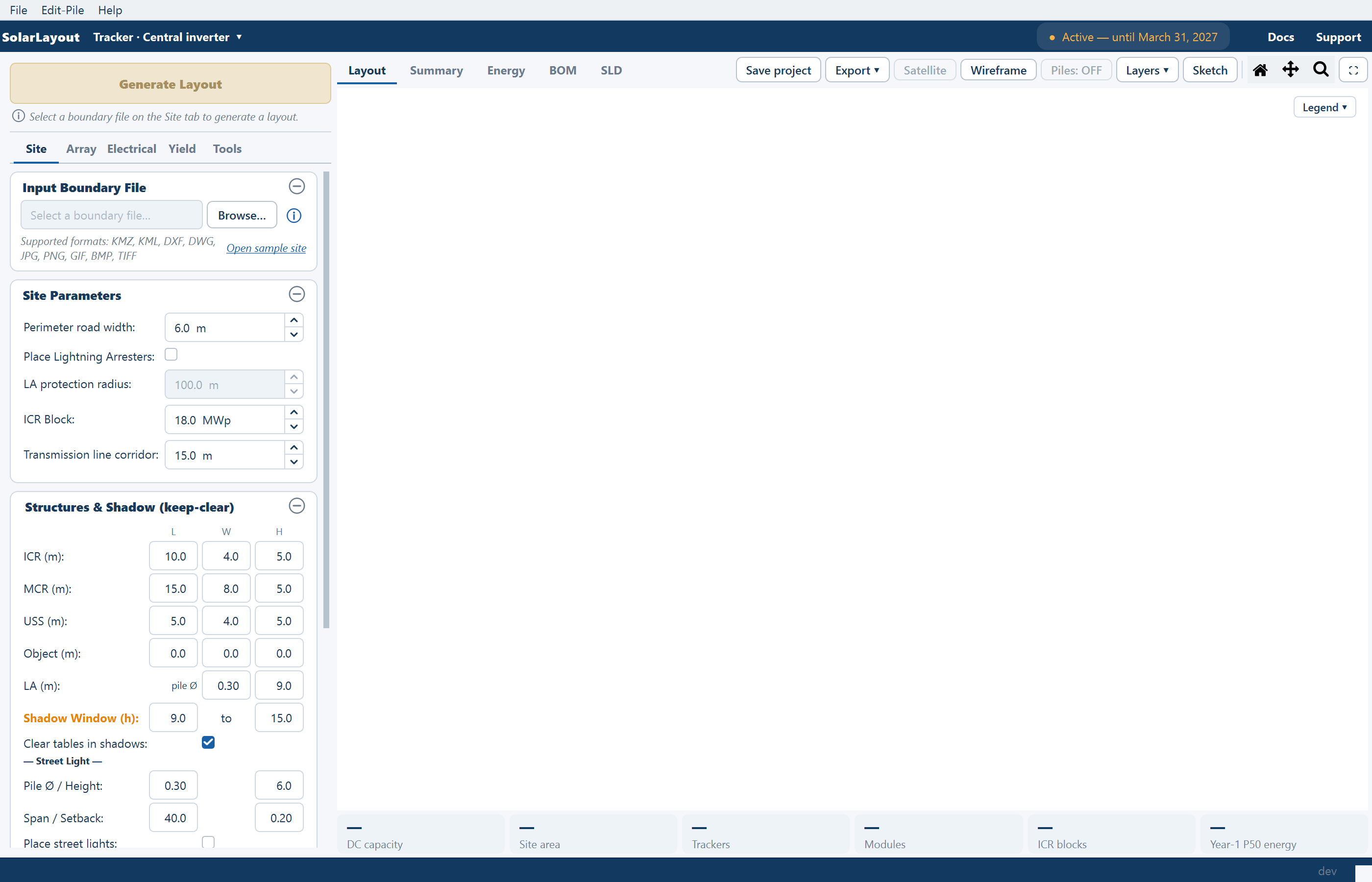Enable Place Lightning Arresters checkbox
This screenshot has height=882, width=1372.
171,355
